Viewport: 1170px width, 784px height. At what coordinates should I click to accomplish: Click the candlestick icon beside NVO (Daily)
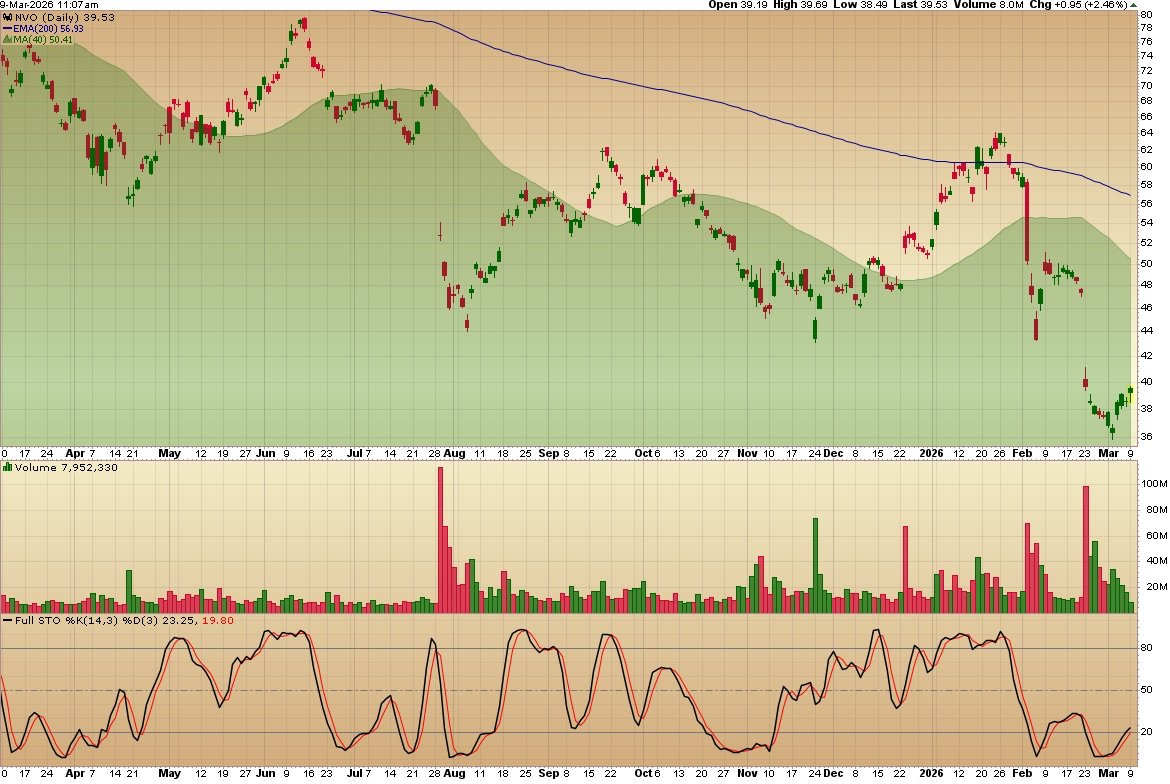(x=8, y=17)
